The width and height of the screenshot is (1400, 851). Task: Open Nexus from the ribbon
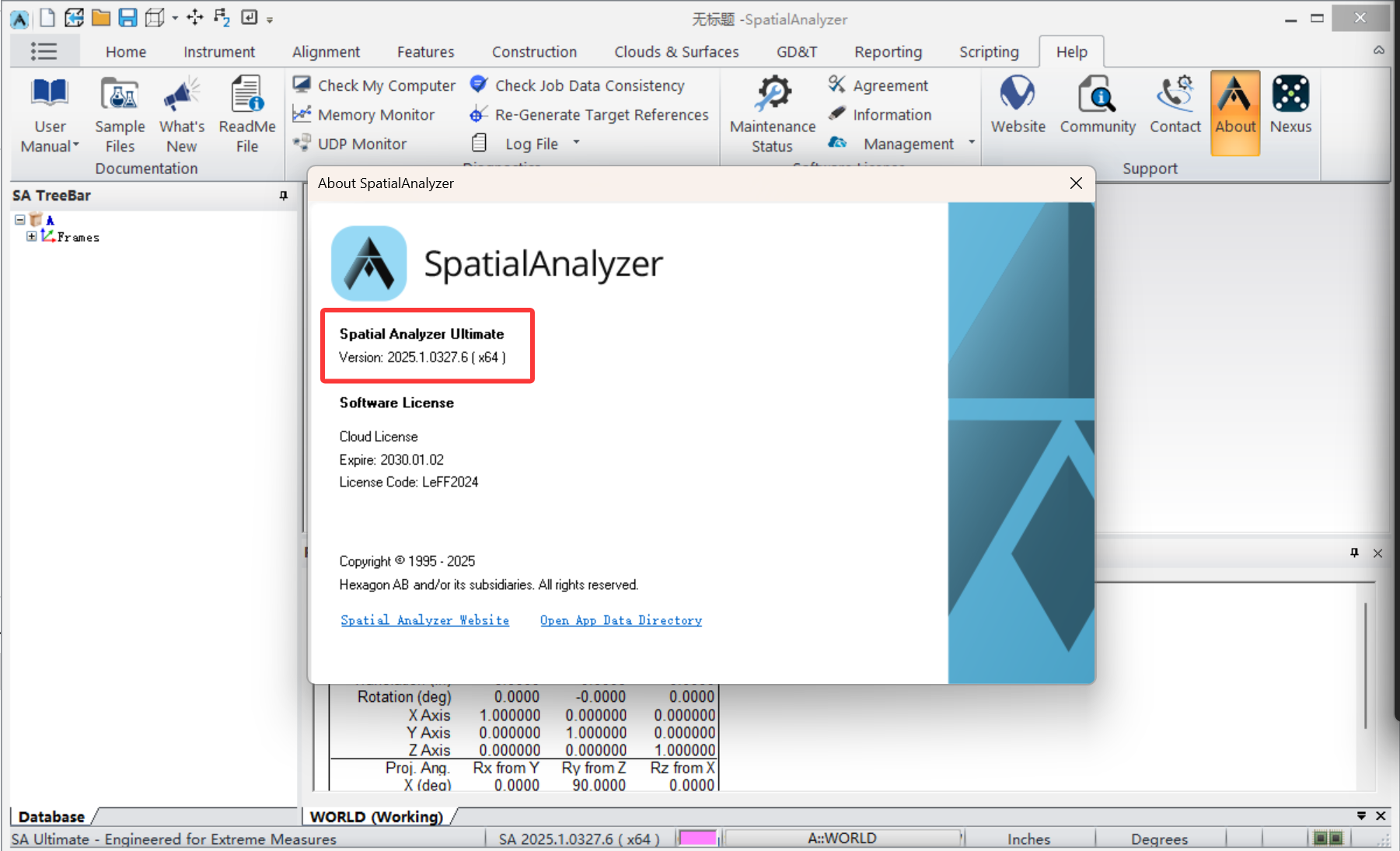1290,105
